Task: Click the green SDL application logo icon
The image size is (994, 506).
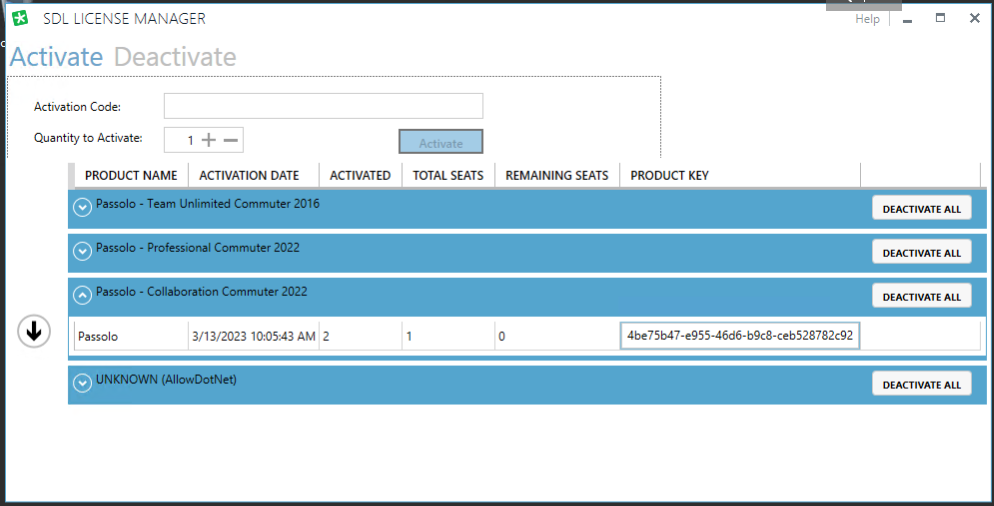Action: 20,18
